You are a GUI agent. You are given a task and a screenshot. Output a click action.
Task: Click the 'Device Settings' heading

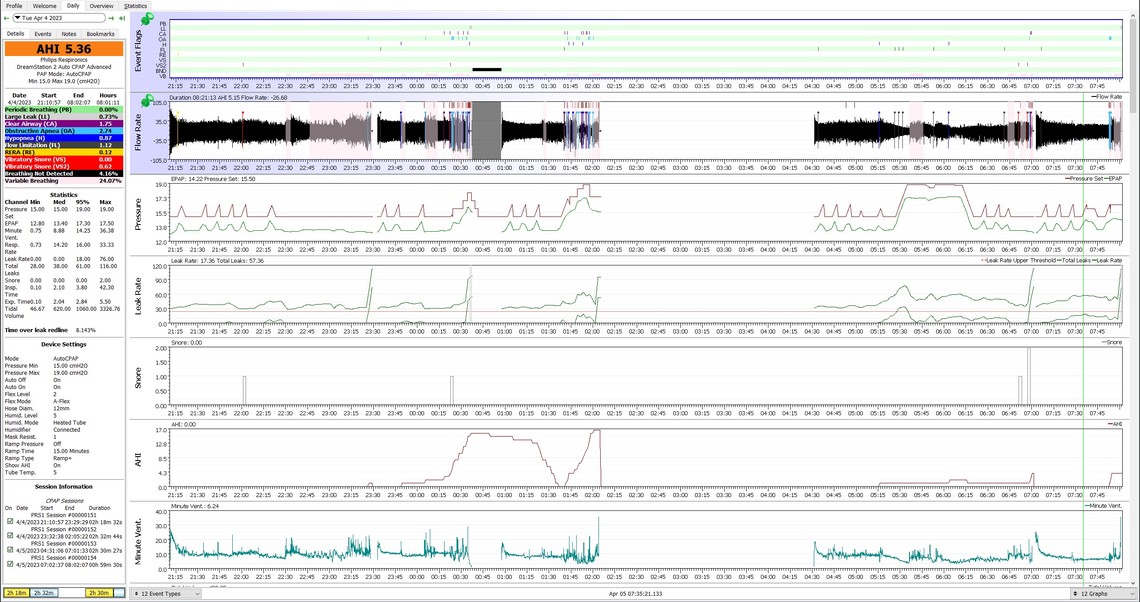pos(64,345)
